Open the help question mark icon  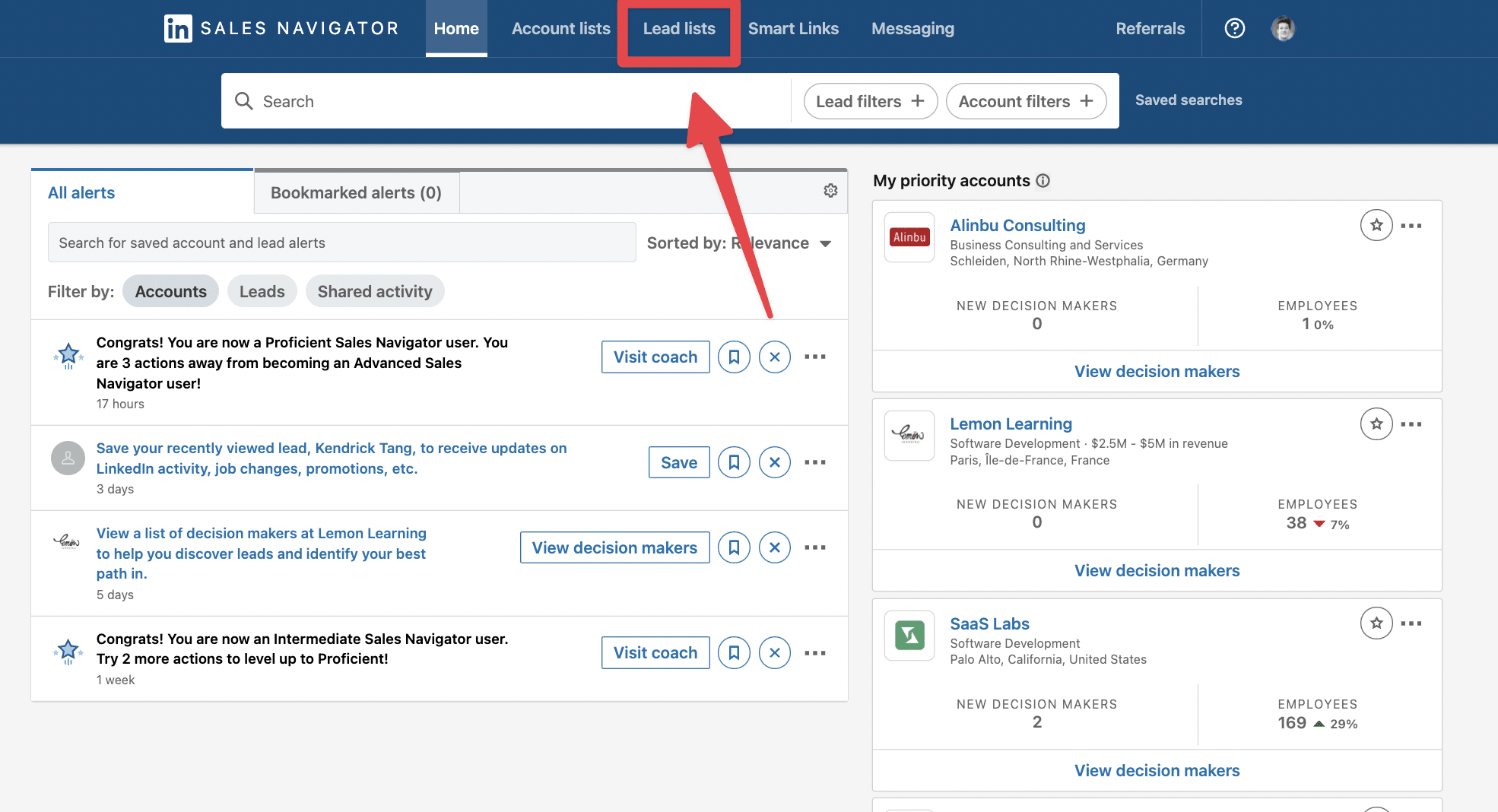coord(1235,29)
